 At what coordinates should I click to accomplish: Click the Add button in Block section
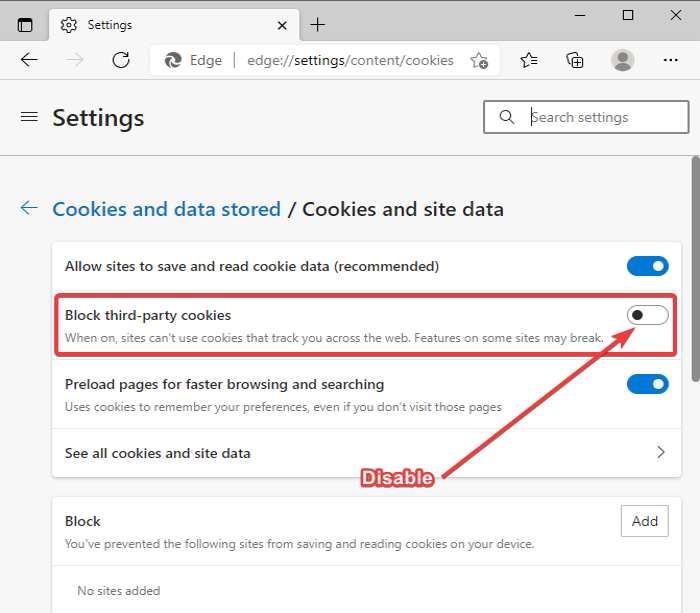click(x=644, y=521)
